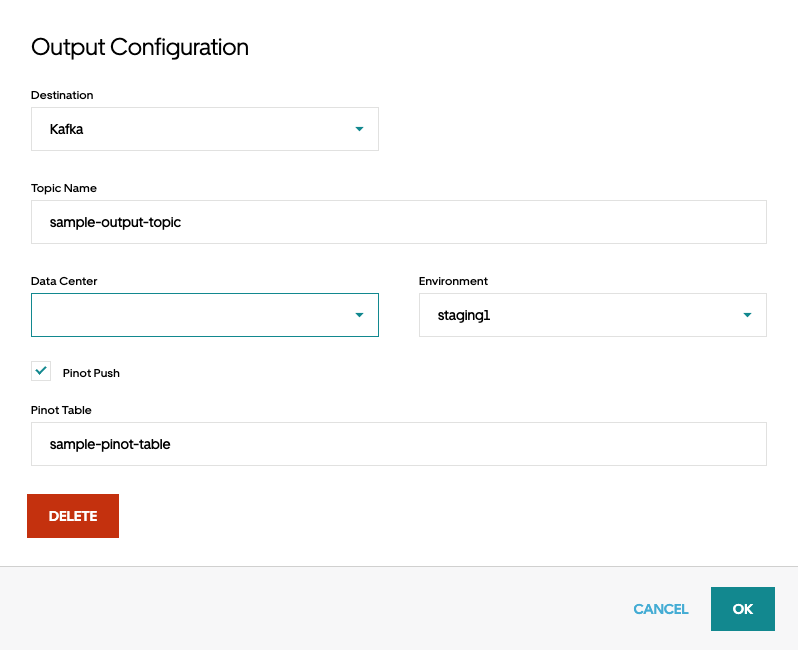Click the Environment field label

pos(453,281)
